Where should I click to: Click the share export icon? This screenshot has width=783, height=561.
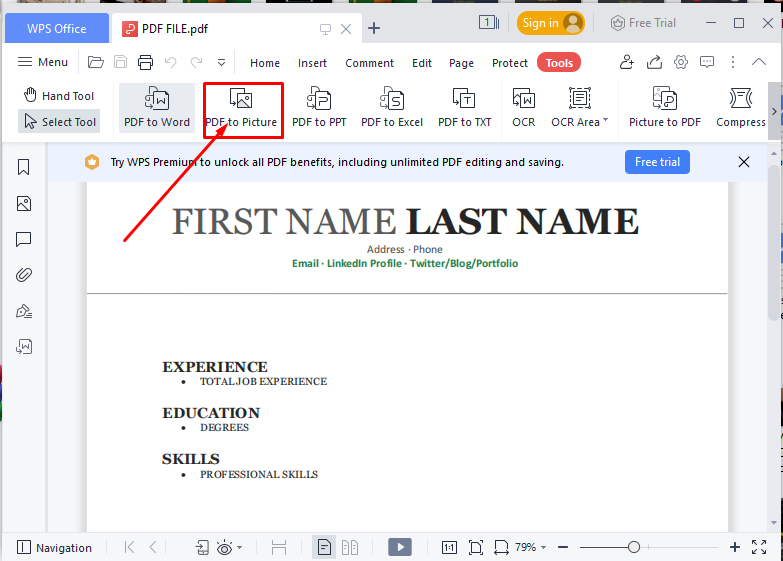(x=654, y=62)
